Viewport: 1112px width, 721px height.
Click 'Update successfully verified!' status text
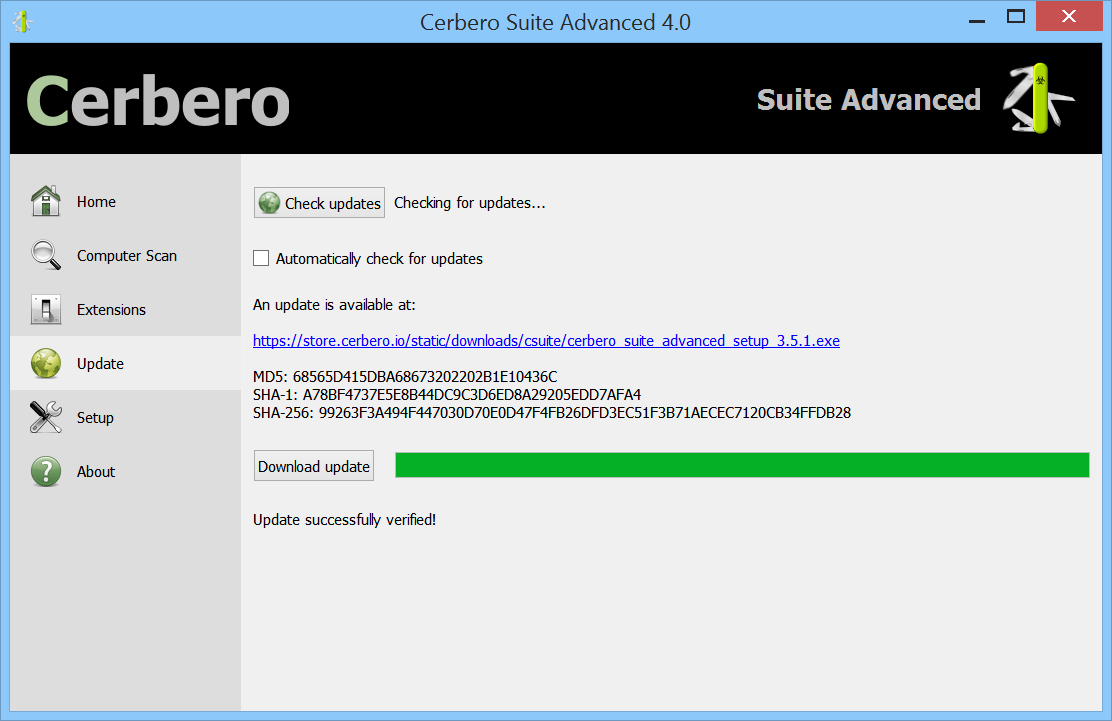coord(344,520)
